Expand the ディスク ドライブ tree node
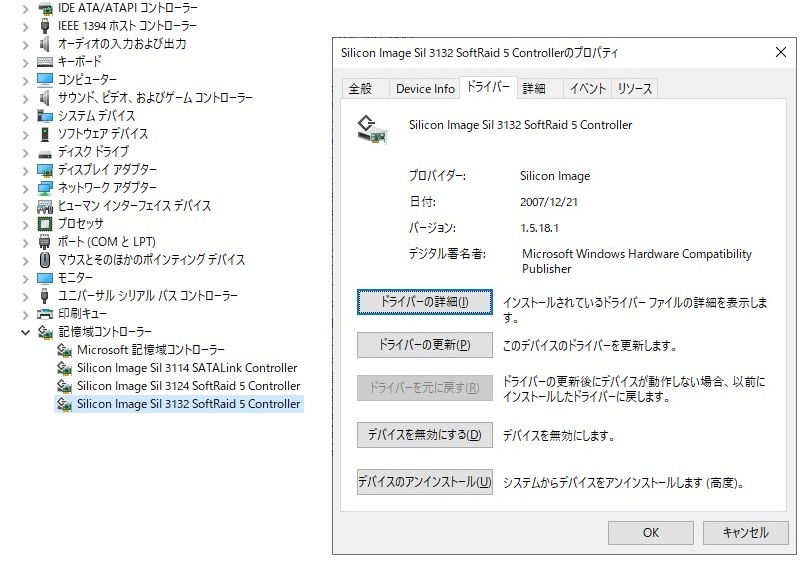The width and height of the screenshot is (804, 561). pos(25,152)
